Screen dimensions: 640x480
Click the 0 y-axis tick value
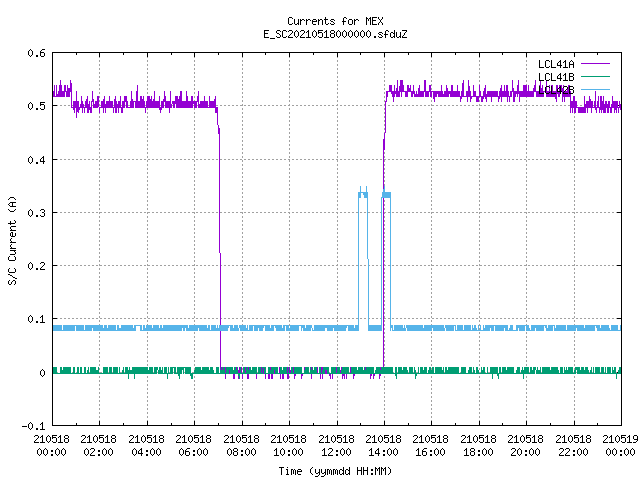[42, 373]
